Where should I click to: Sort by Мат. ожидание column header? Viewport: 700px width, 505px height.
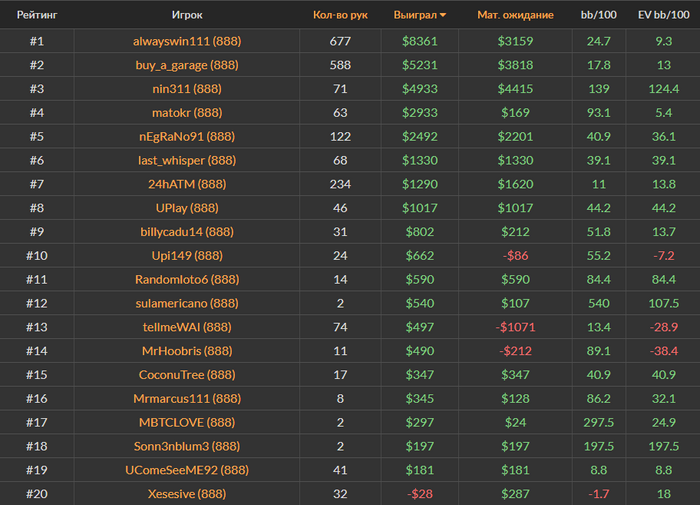pos(515,16)
